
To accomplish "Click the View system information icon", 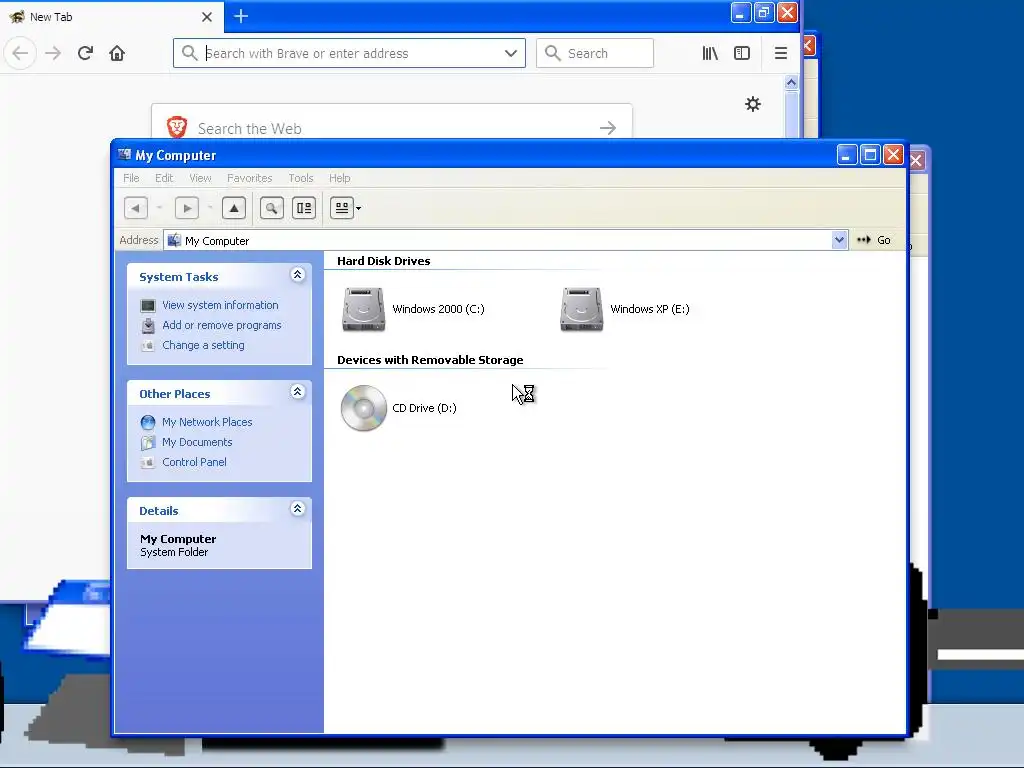I will [x=148, y=306].
